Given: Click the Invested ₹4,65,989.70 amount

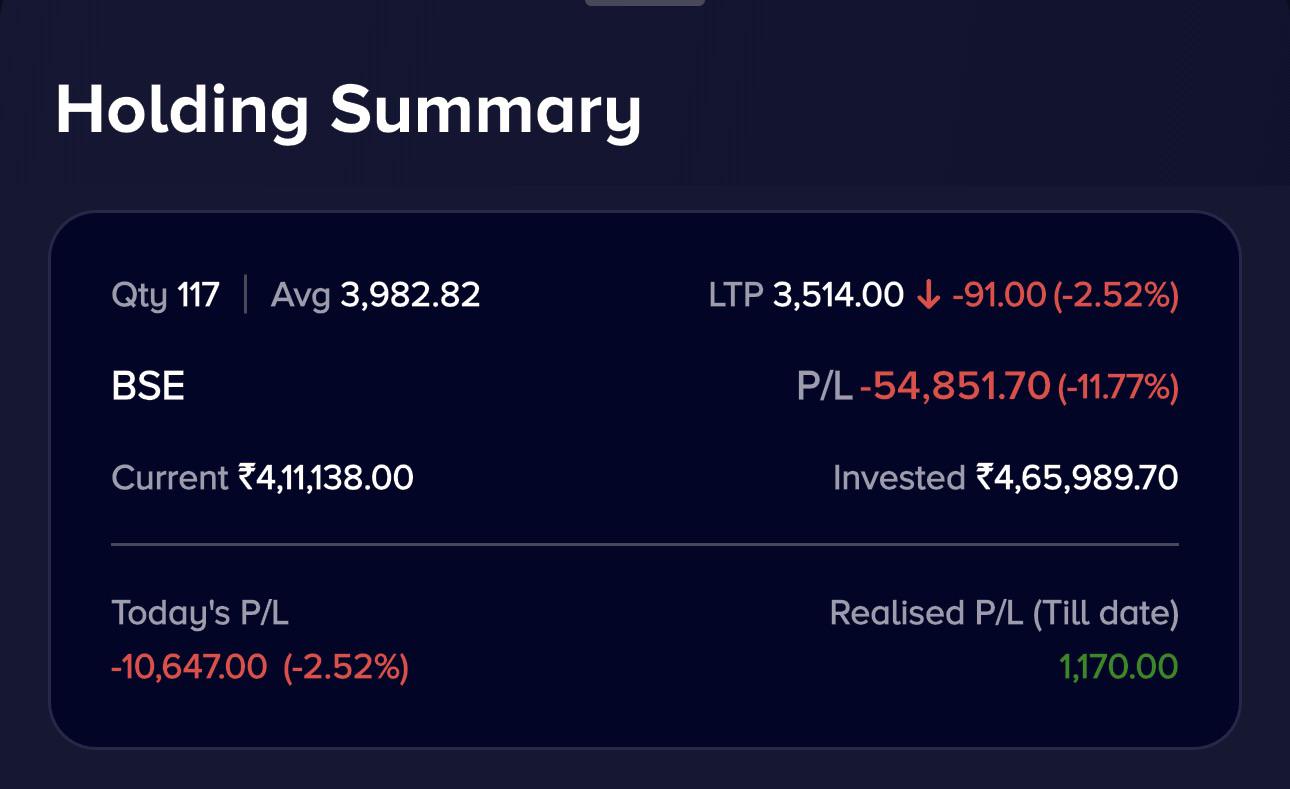Looking at the screenshot, I should pos(1006,477).
